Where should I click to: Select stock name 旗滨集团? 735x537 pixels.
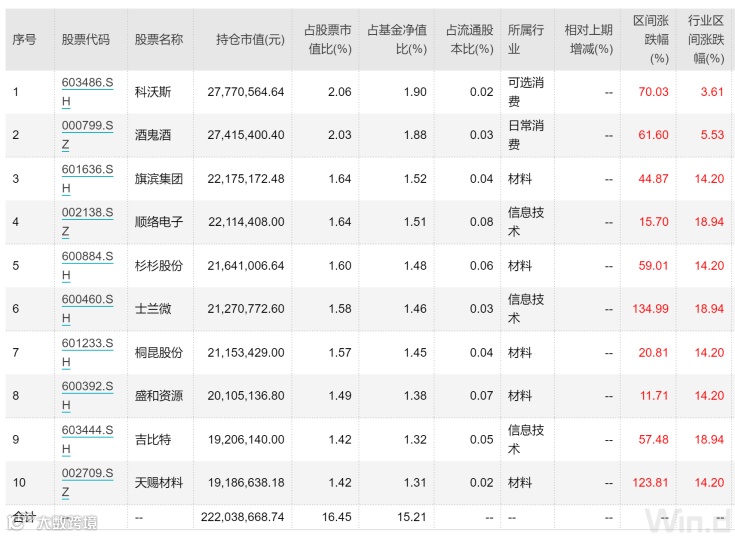(159, 179)
